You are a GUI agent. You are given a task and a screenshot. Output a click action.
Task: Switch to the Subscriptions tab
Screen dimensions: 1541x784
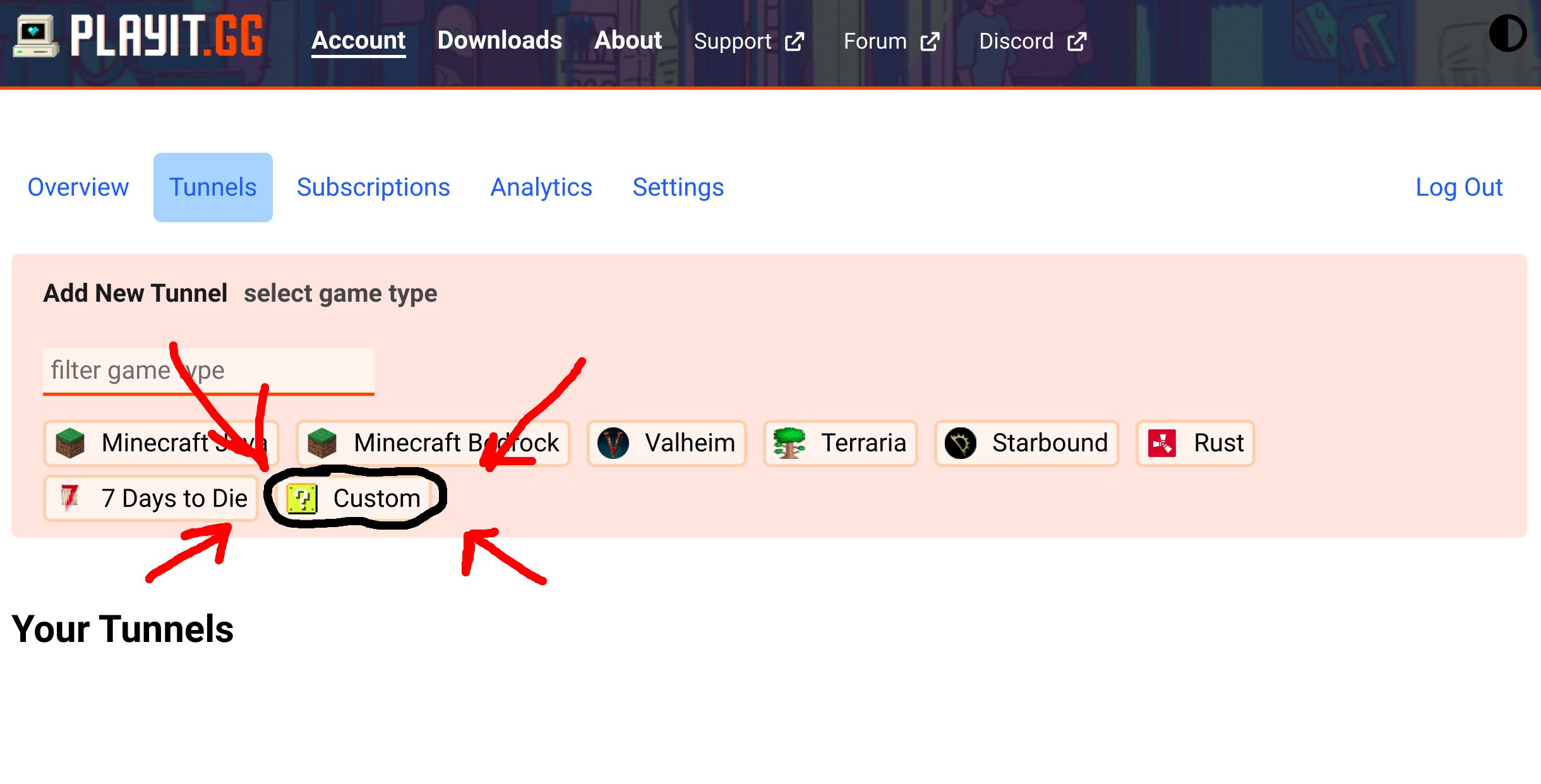pos(373,187)
